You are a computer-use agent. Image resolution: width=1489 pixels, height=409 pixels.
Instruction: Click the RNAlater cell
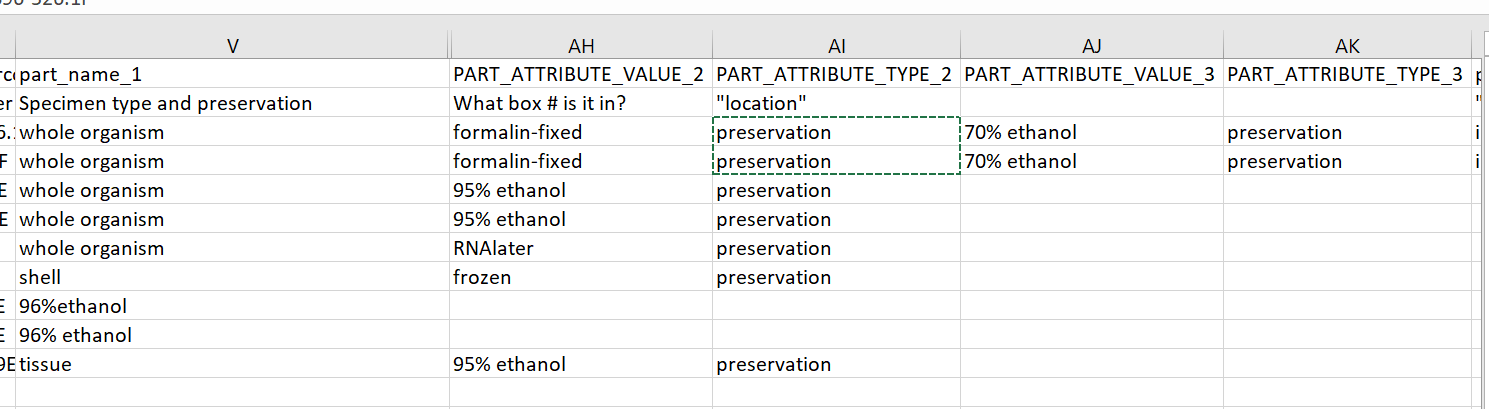click(x=581, y=248)
